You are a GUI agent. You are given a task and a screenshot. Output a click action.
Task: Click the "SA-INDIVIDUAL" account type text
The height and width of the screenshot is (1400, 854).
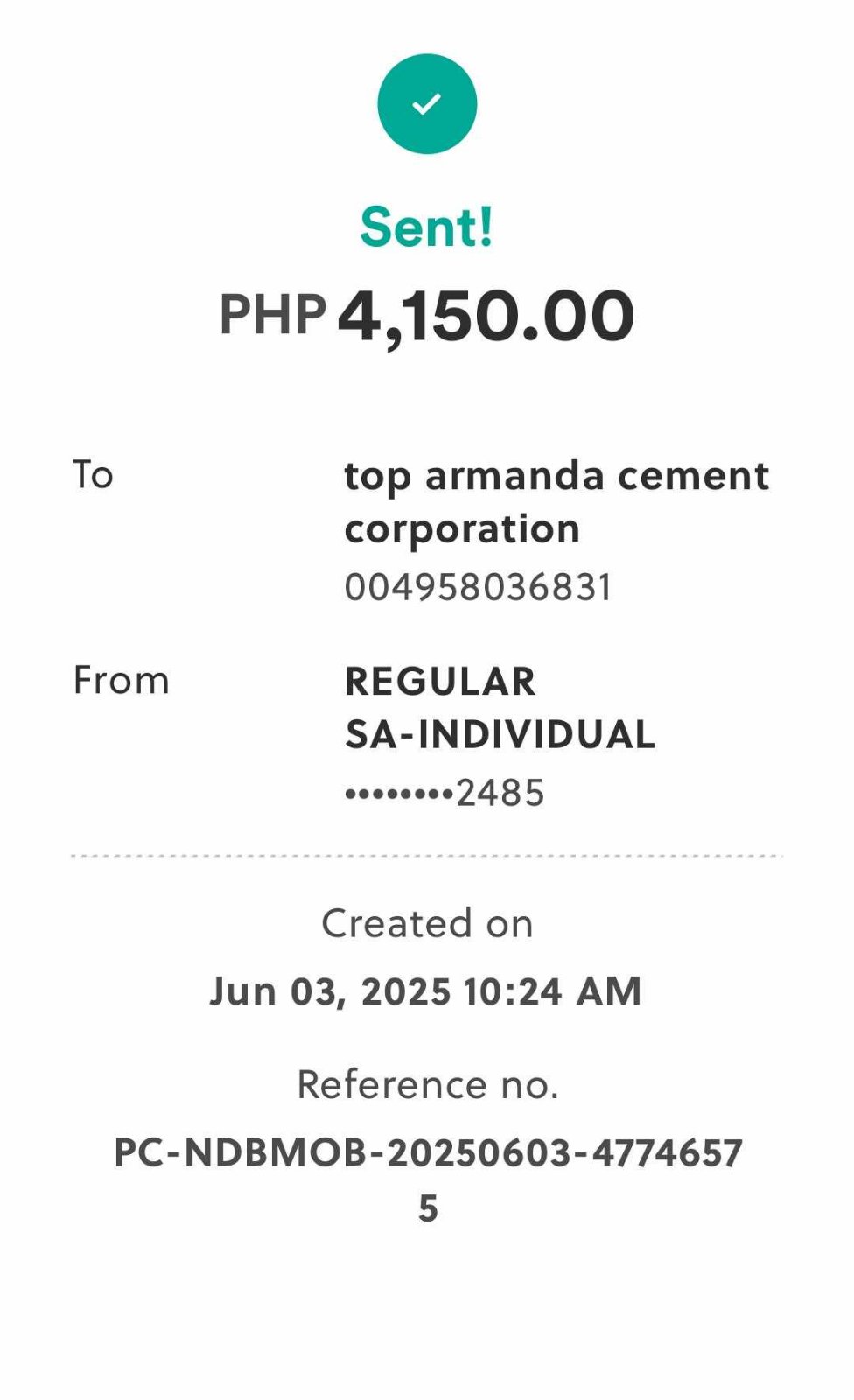[500, 735]
